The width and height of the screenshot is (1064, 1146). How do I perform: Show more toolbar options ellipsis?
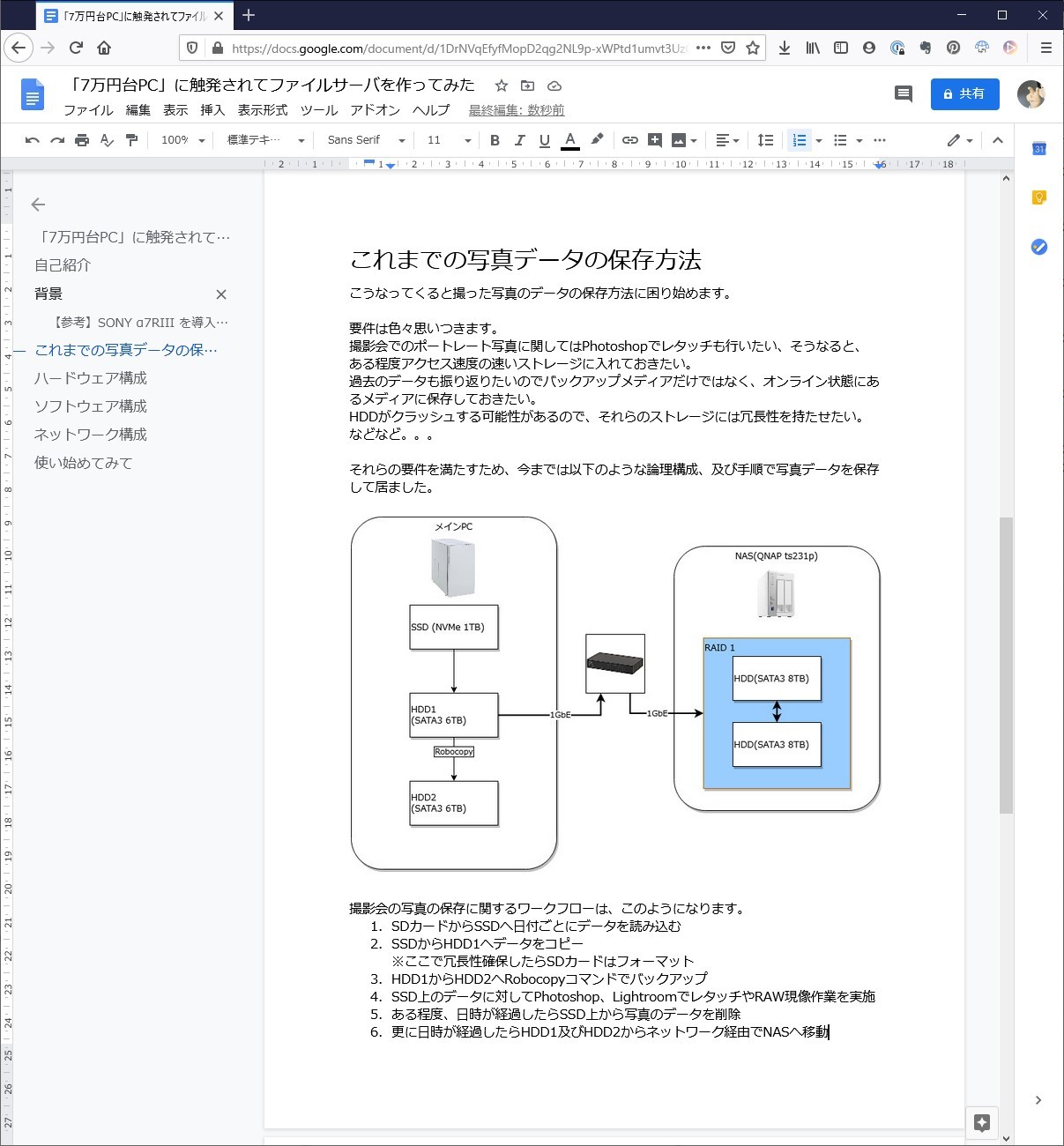(x=879, y=140)
